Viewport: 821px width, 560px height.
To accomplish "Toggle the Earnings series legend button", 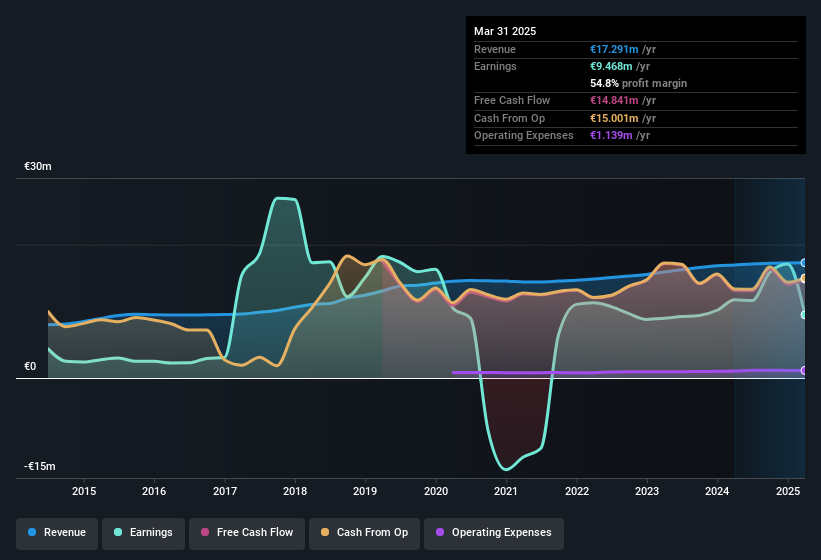I will [143, 533].
